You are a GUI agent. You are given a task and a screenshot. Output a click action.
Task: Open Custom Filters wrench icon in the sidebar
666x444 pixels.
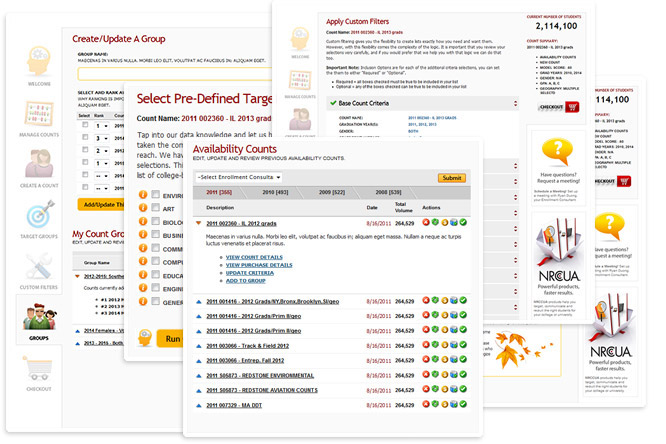pos(39,266)
